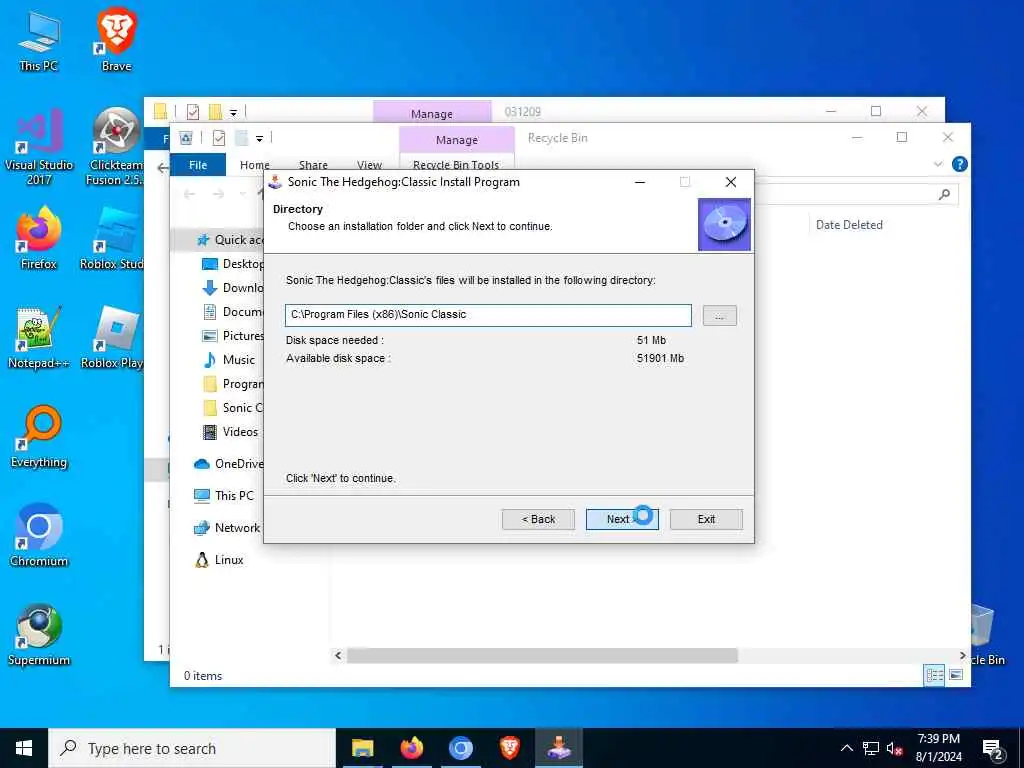Click the taskbar search box
The width and height of the screenshot is (1024, 768).
[192, 748]
